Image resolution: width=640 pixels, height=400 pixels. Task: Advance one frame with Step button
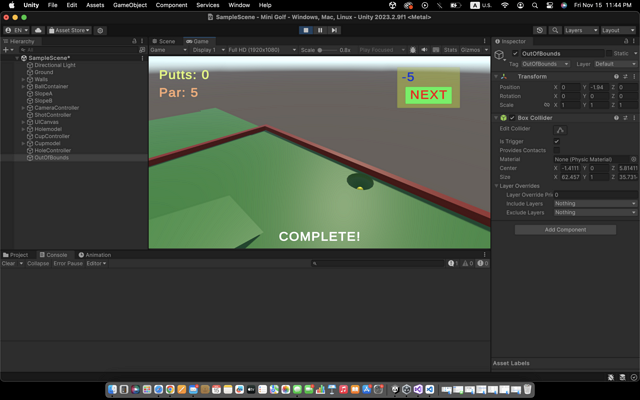click(334, 30)
